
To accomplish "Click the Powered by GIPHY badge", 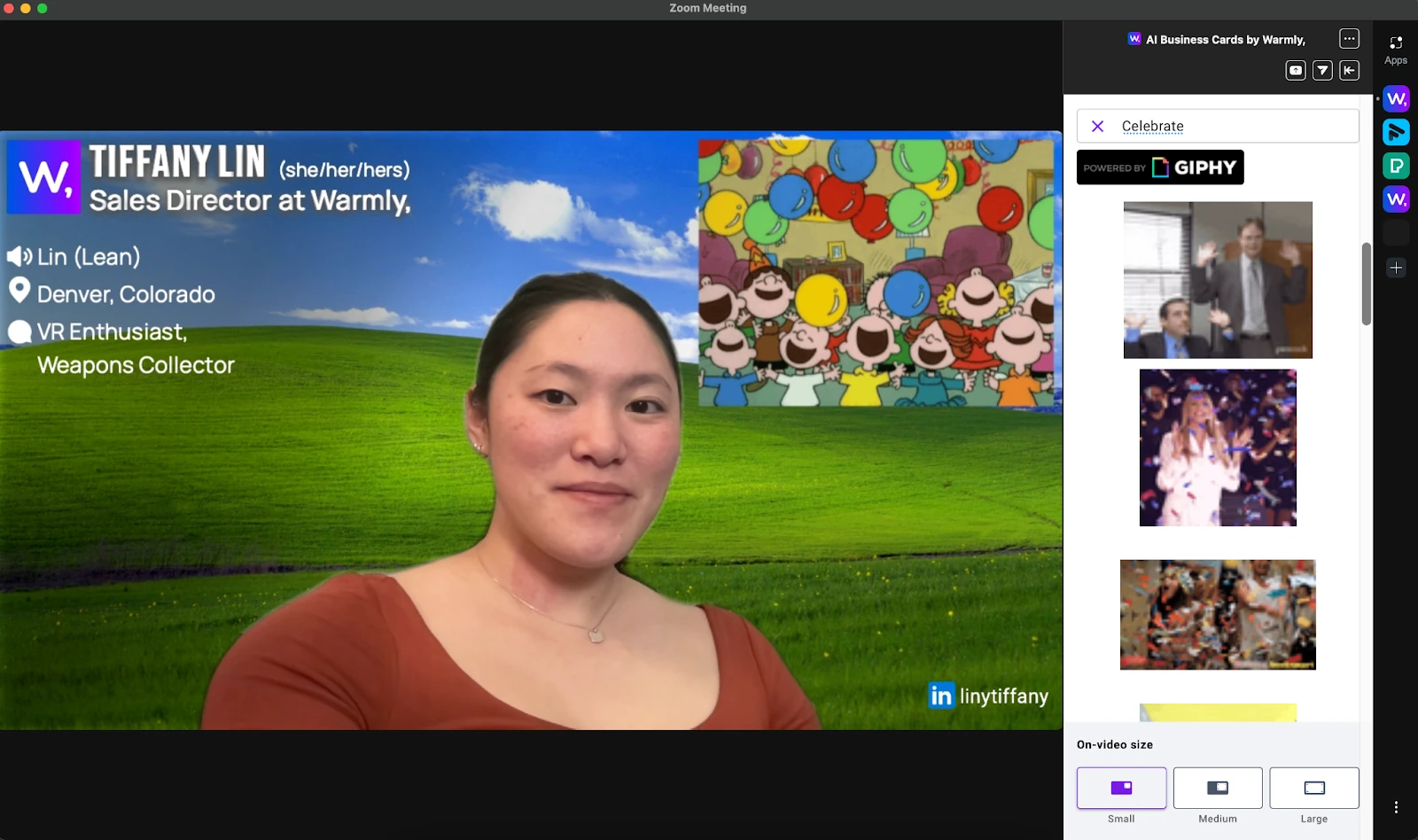I will (1160, 167).
